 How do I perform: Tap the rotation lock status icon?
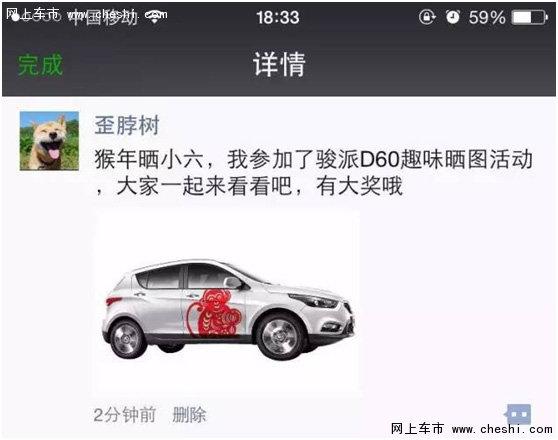[x=427, y=17]
